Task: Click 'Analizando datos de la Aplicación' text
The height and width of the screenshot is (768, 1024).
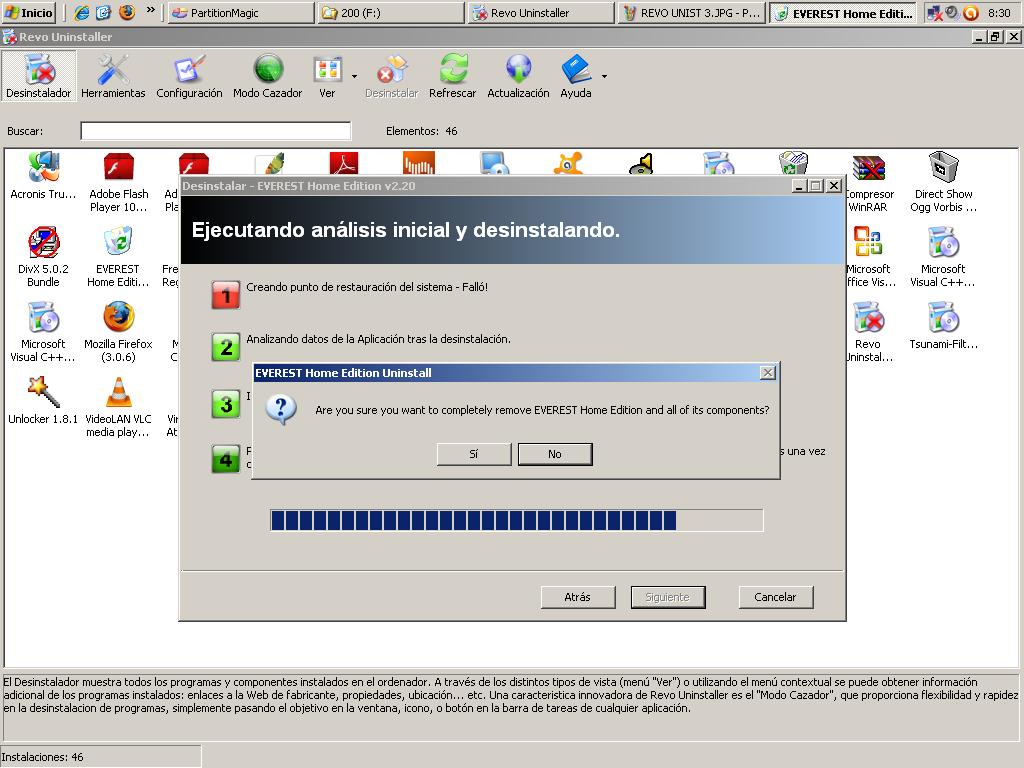Action: pyautogui.click(x=378, y=339)
